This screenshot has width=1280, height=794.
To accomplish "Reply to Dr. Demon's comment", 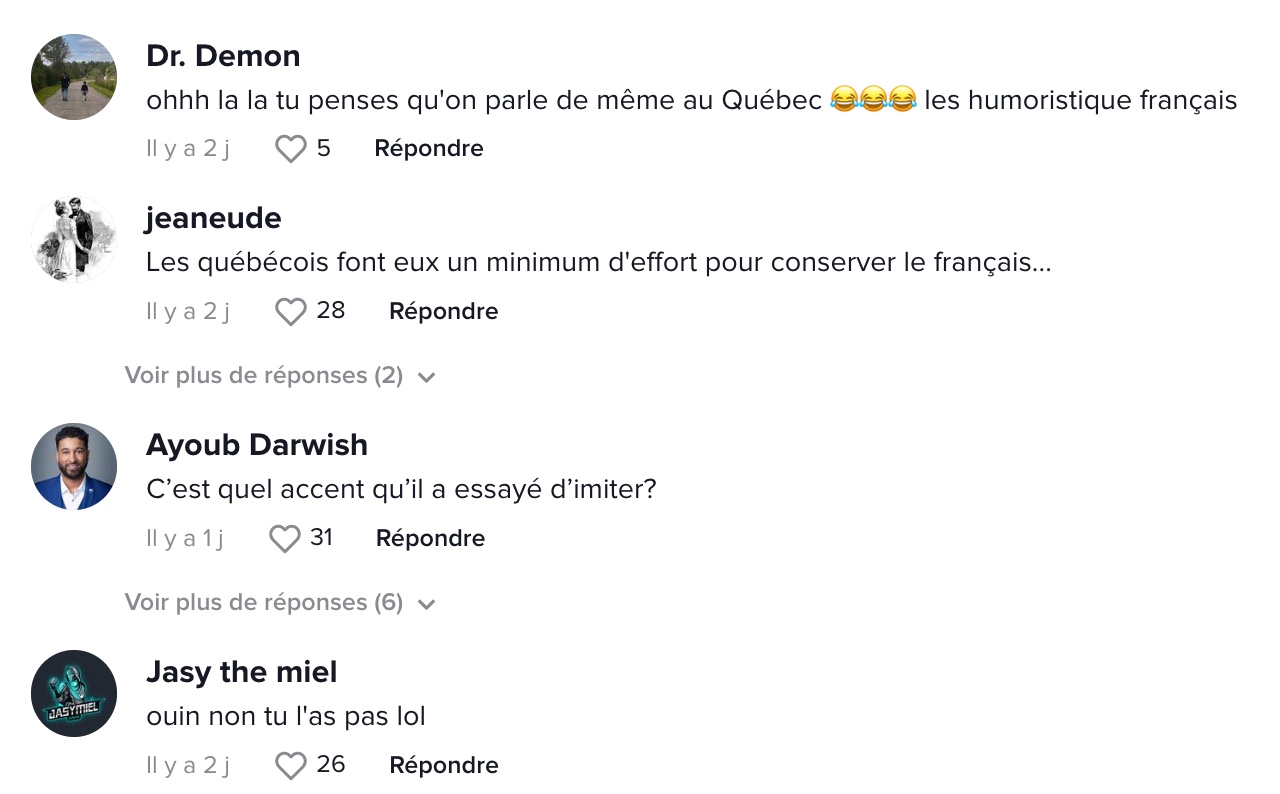I will [429, 149].
